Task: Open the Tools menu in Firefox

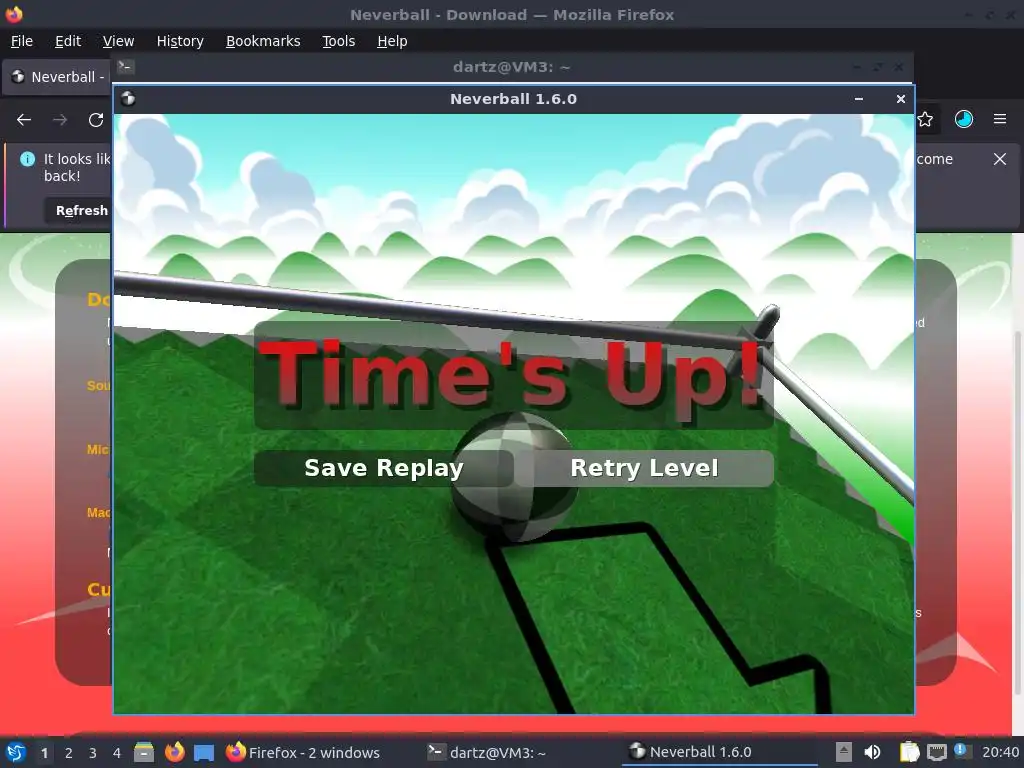Action: pos(338,41)
